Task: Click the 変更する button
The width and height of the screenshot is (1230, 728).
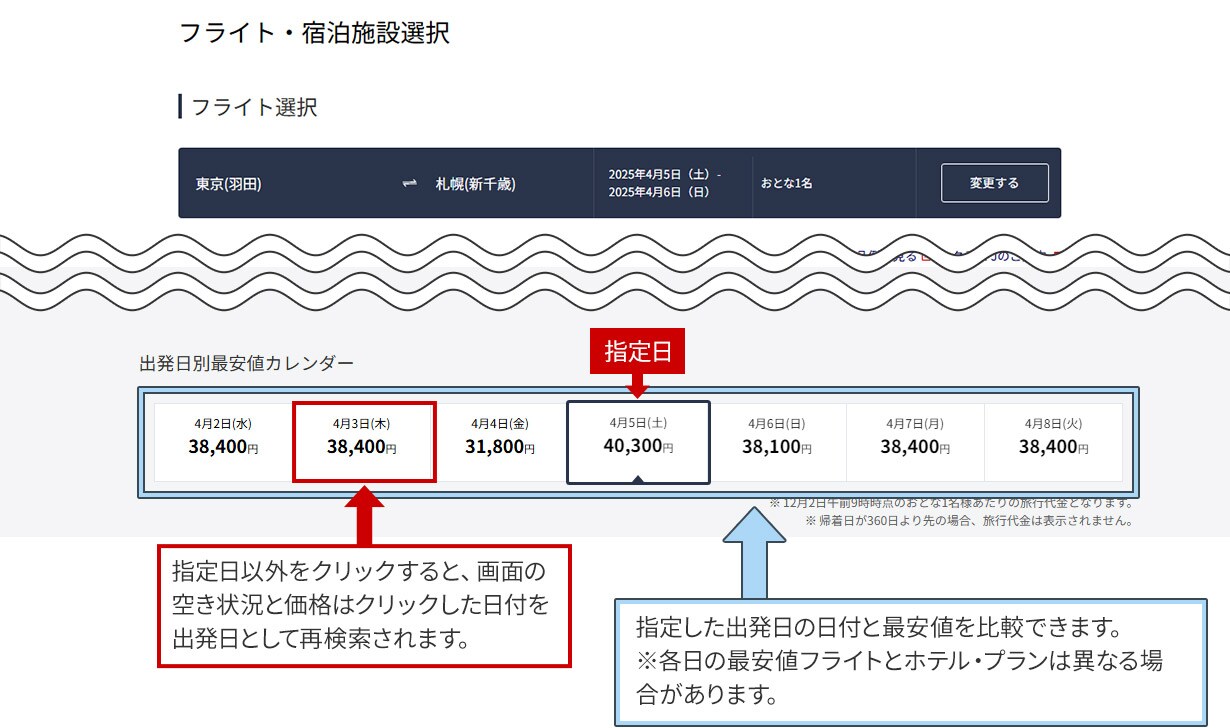Action: click(994, 183)
